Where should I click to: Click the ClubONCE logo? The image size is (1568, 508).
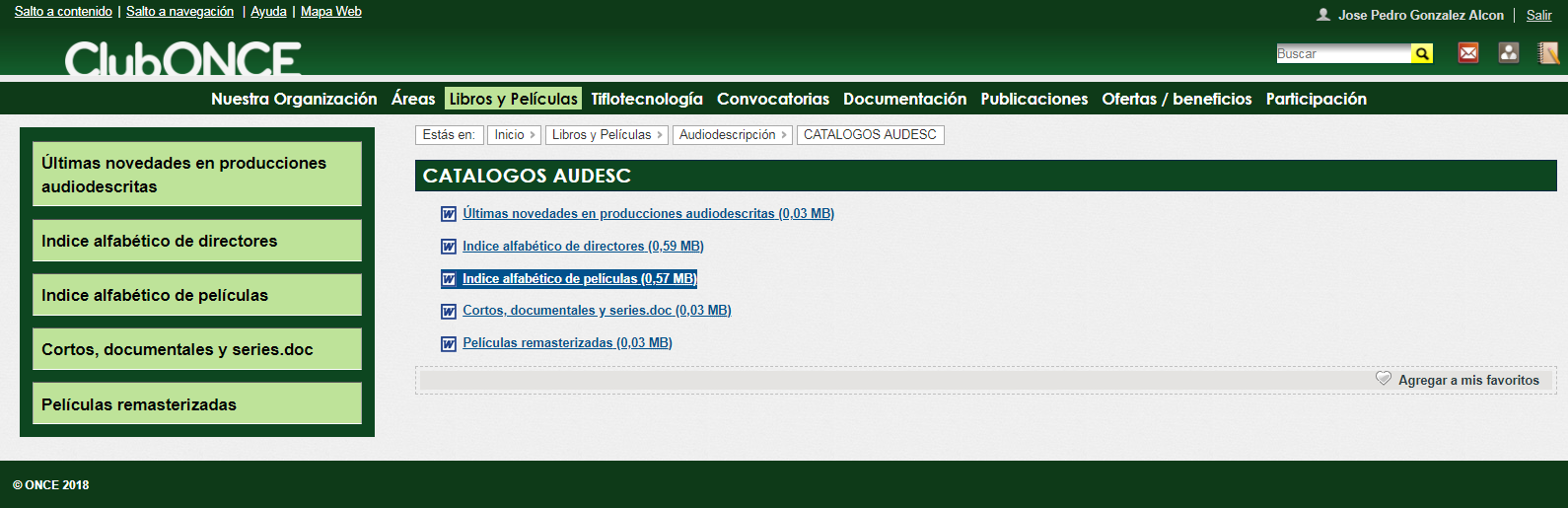(x=183, y=58)
